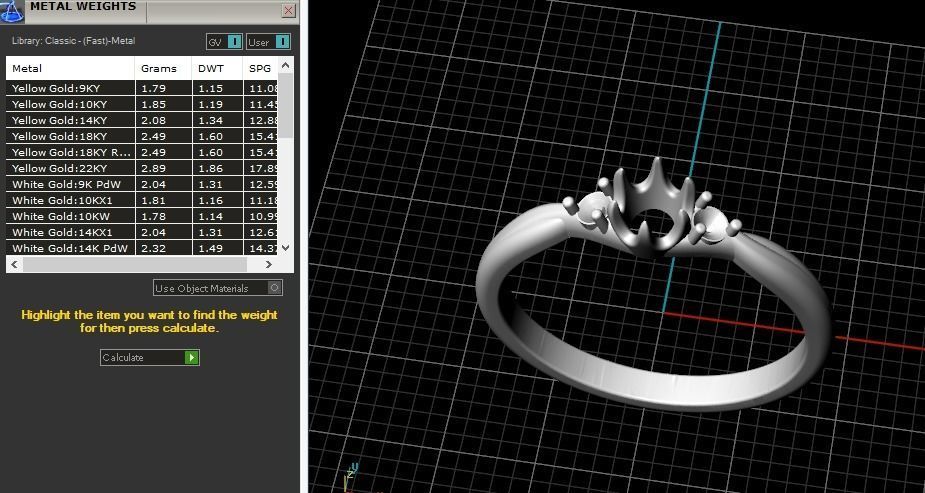
Task: Select the White Gold:10KW row
Action: coord(142,216)
